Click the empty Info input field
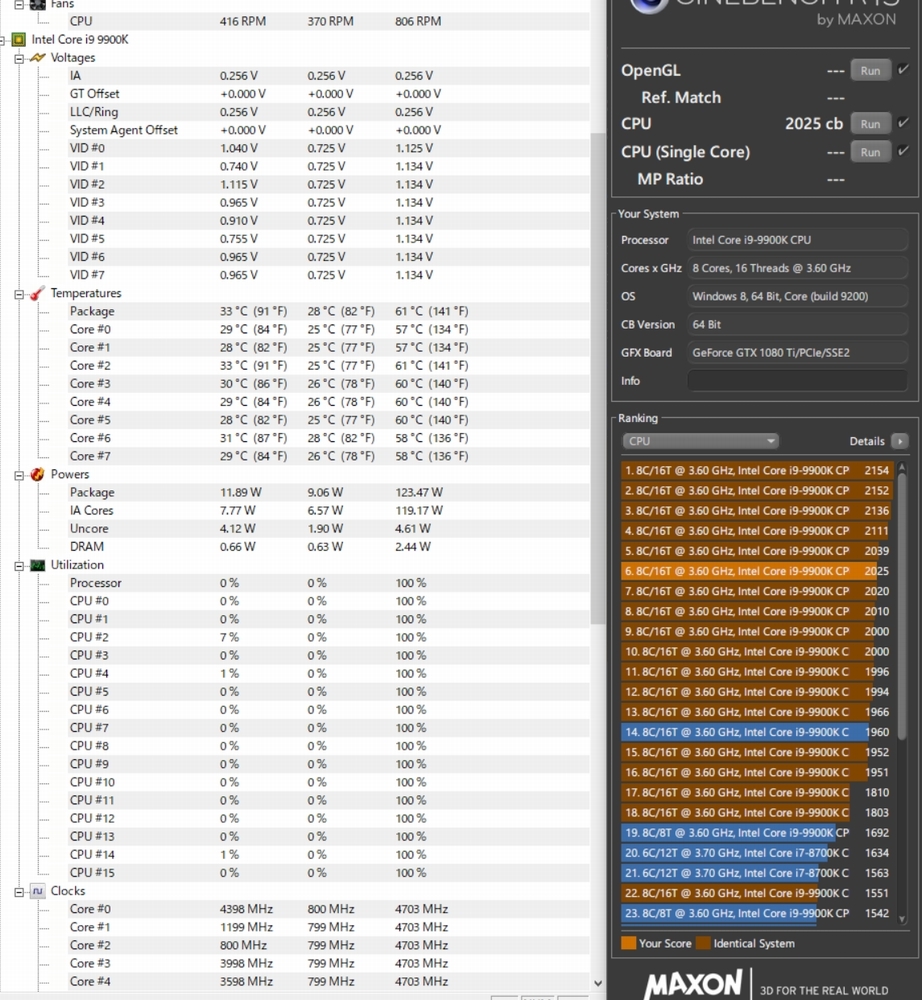The image size is (922, 1000). (x=797, y=381)
